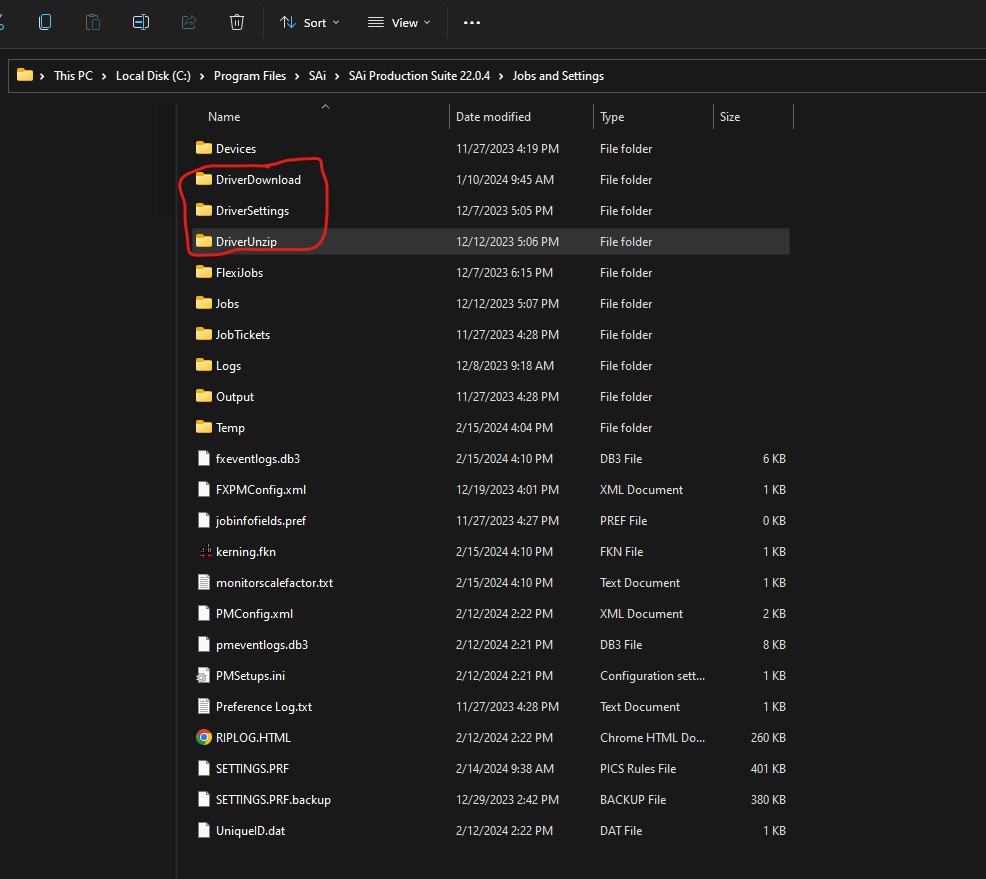Expand chevron after This PC

[x=104, y=76]
